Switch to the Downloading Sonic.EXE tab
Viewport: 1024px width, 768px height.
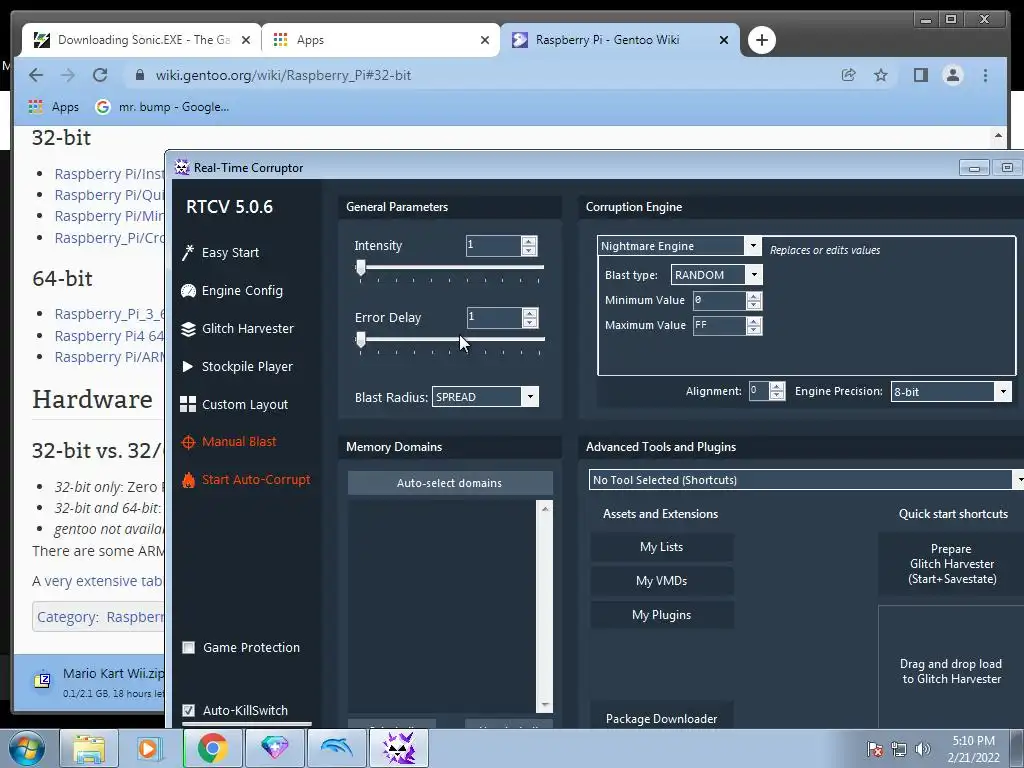click(141, 40)
